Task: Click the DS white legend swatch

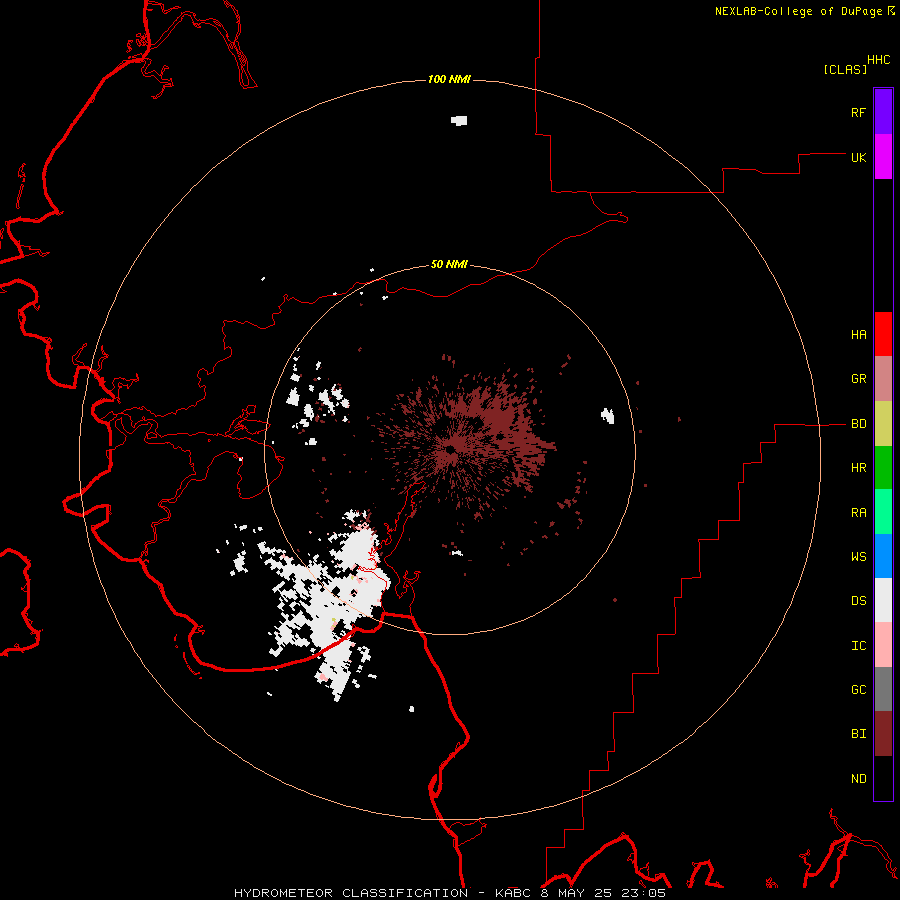Action: (883, 600)
